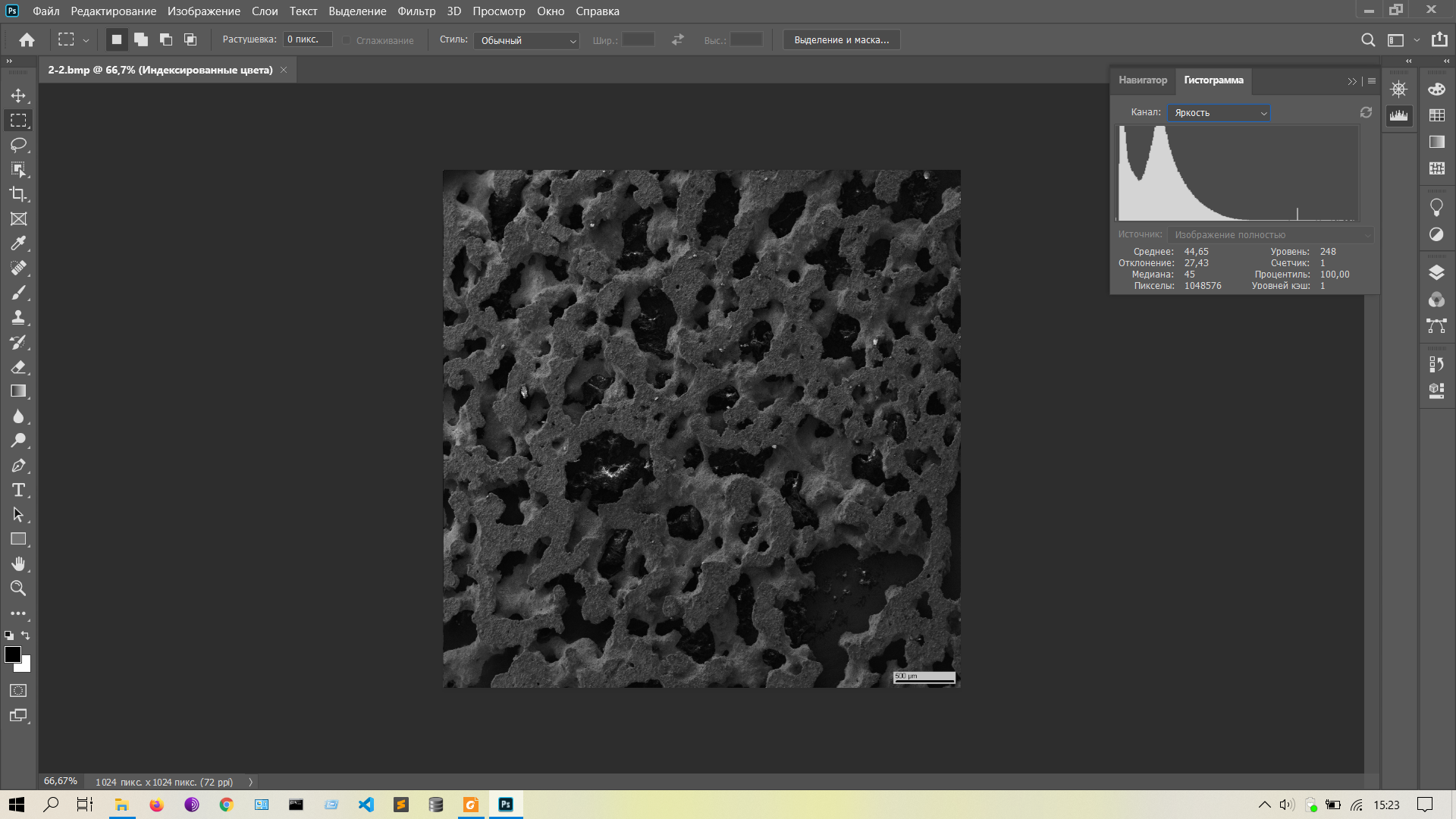Click the foreground color swatch
This screenshot has width=1456, height=819.
click(x=12, y=655)
